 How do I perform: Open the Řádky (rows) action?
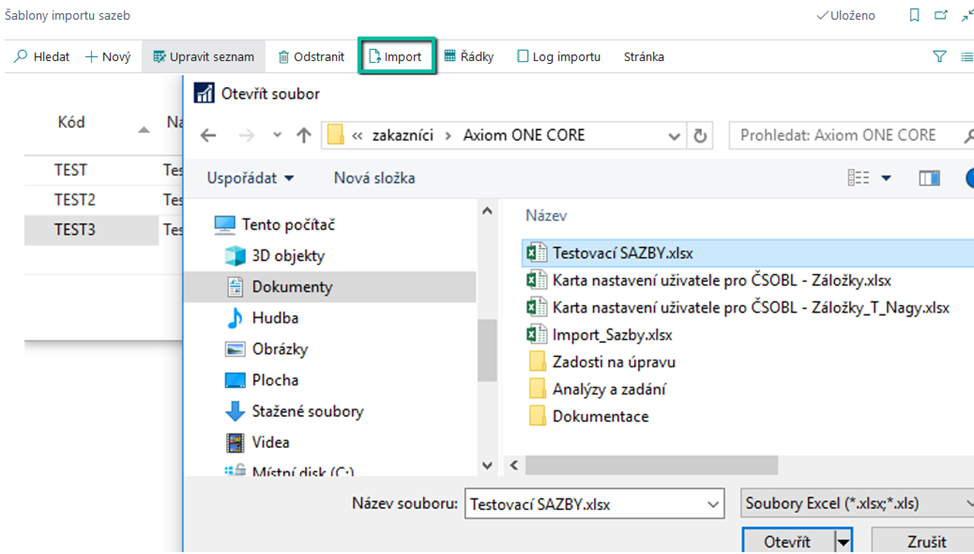coord(469,57)
